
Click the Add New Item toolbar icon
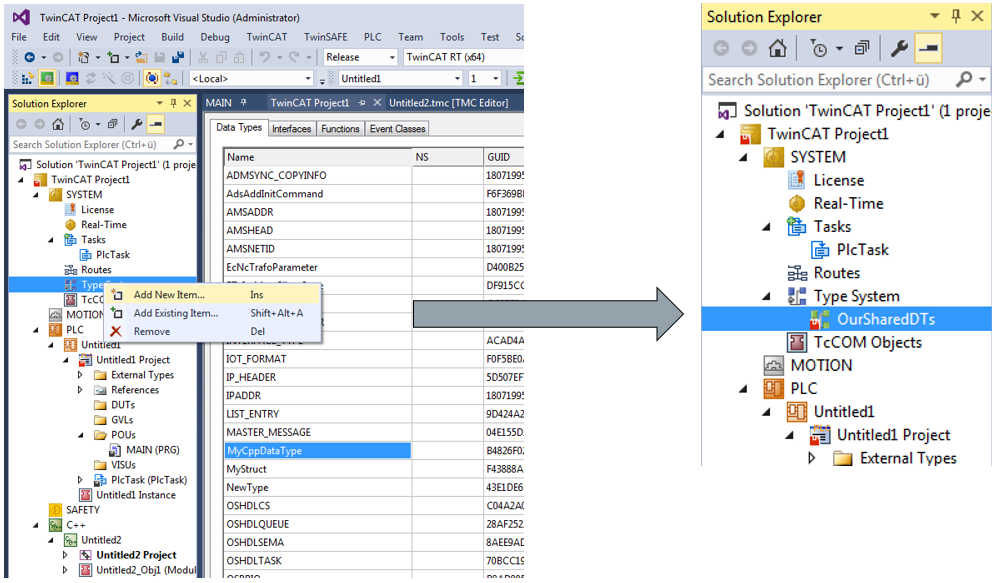pyautogui.click(x=113, y=57)
